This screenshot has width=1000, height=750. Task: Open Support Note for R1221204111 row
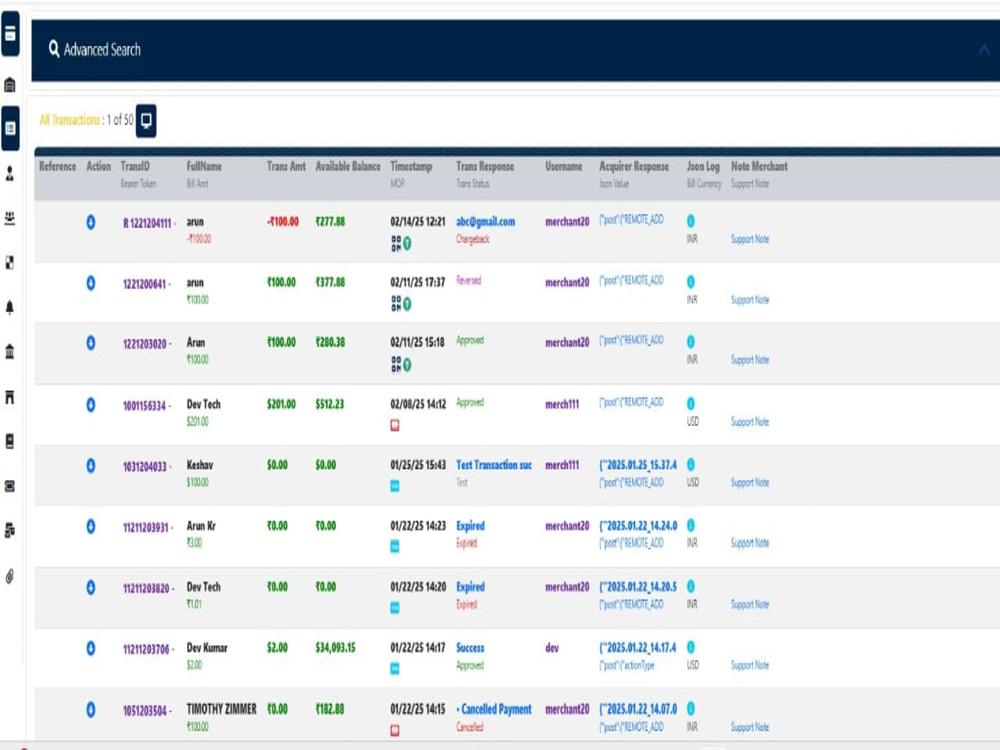[x=750, y=239]
